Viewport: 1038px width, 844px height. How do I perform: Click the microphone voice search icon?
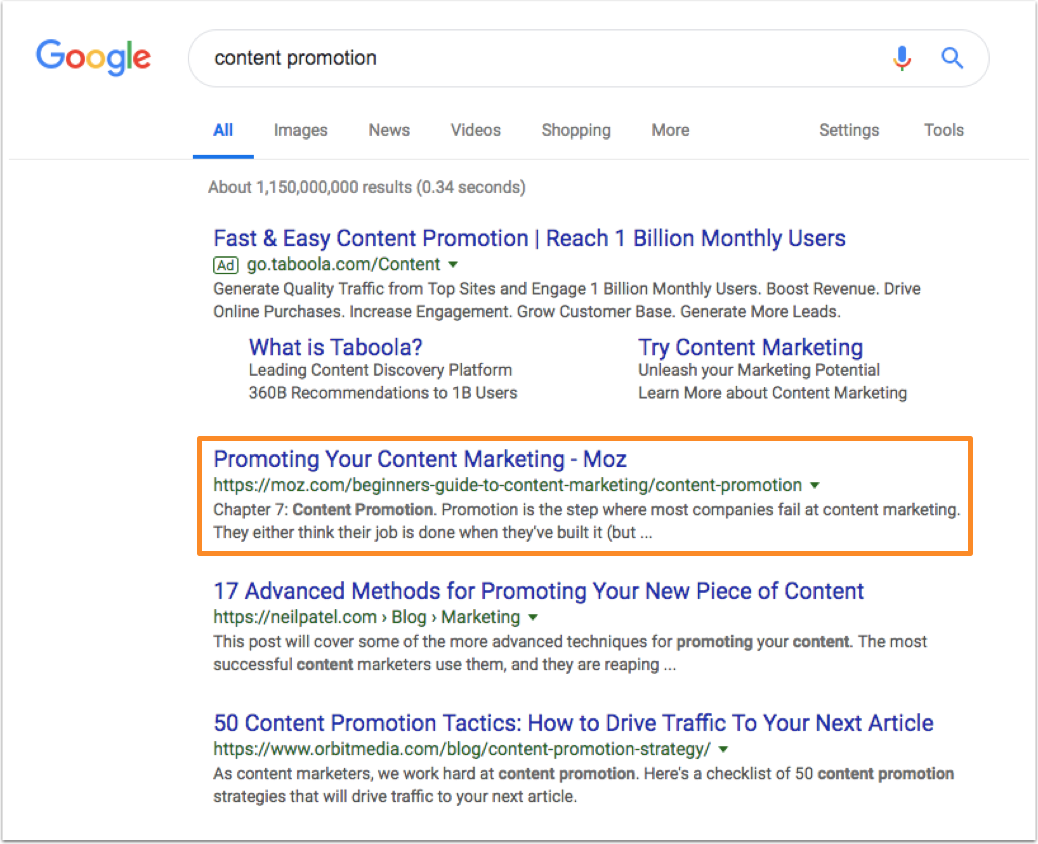pyautogui.click(x=902, y=58)
